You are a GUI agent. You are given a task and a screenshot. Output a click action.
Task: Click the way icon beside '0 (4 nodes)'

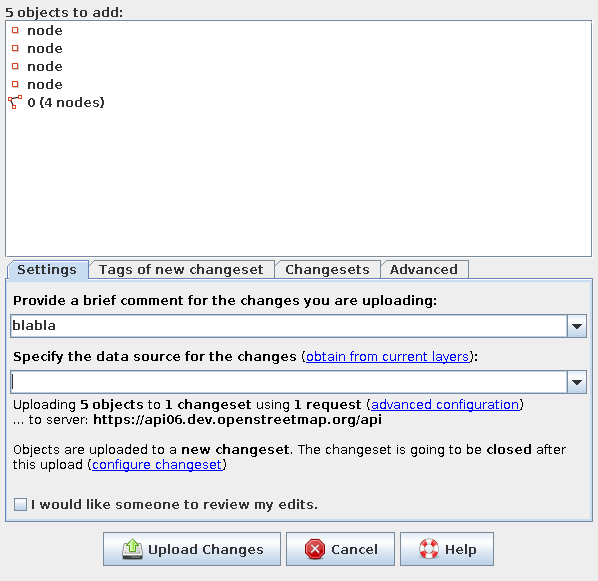(x=15, y=102)
